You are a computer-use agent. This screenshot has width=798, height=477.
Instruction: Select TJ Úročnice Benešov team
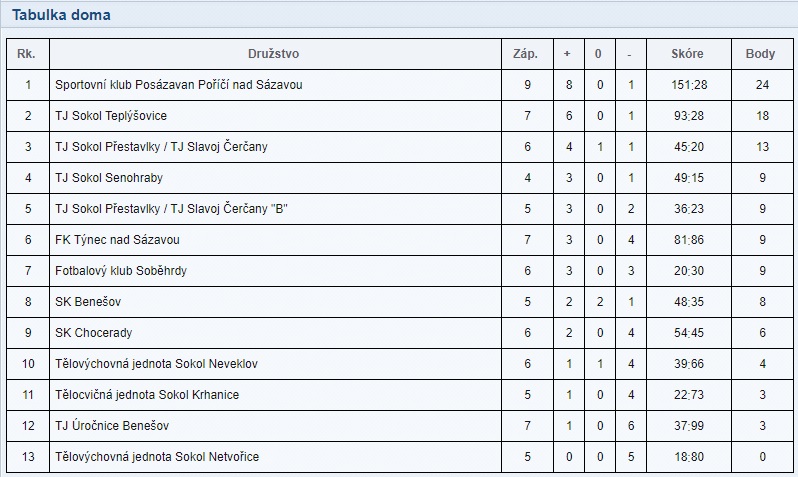(112, 426)
